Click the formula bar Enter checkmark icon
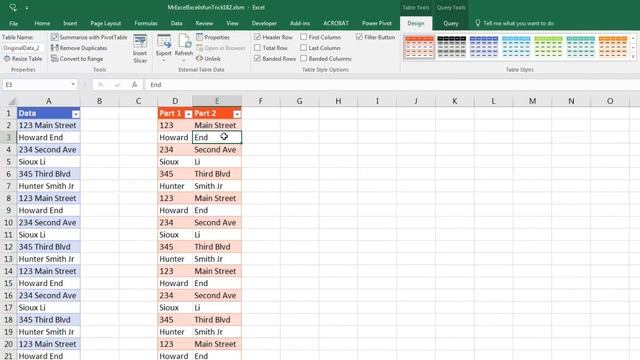 [x=118, y=84]
